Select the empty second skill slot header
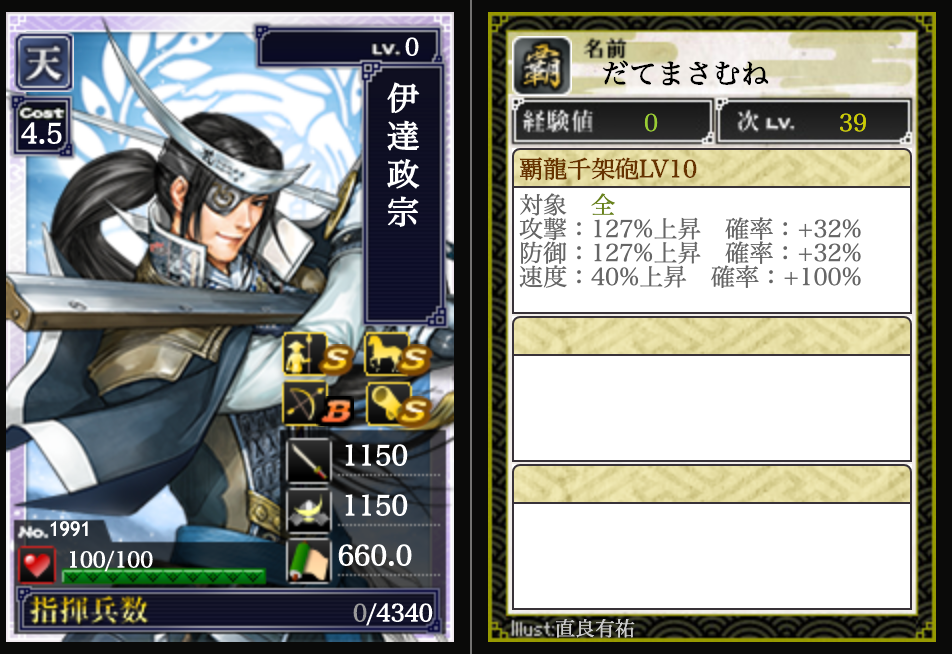Image resolution: width=952 pixels, height=654 pixels. [712, 336]
